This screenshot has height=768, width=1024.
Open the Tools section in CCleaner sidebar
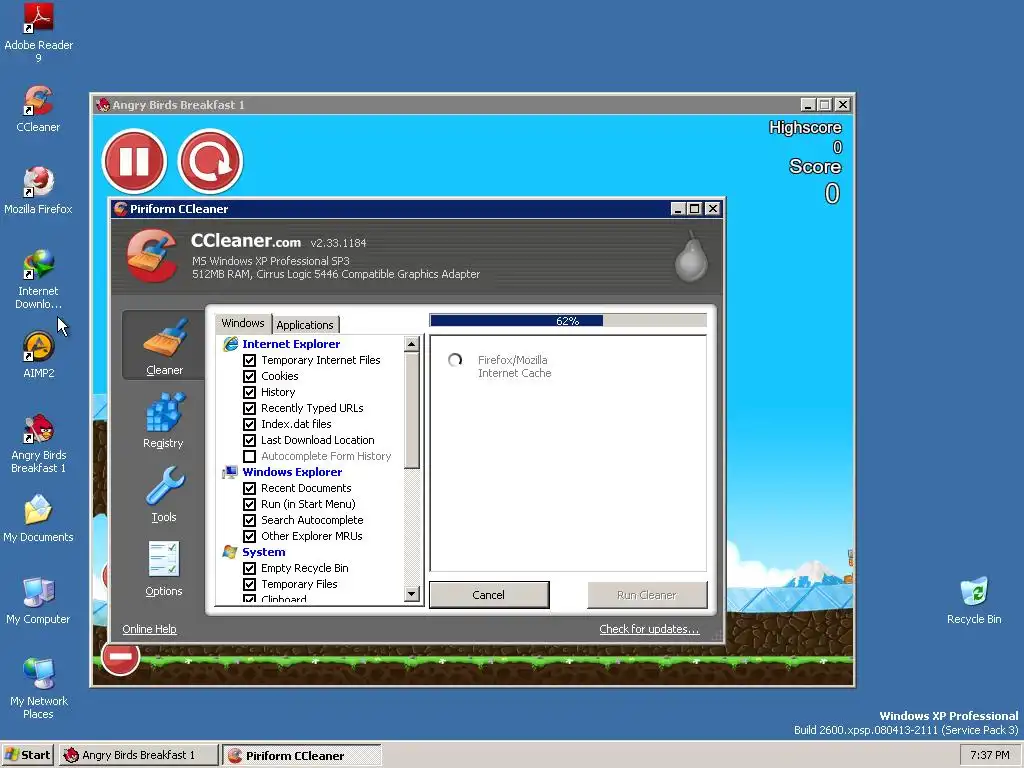point(164,494)
